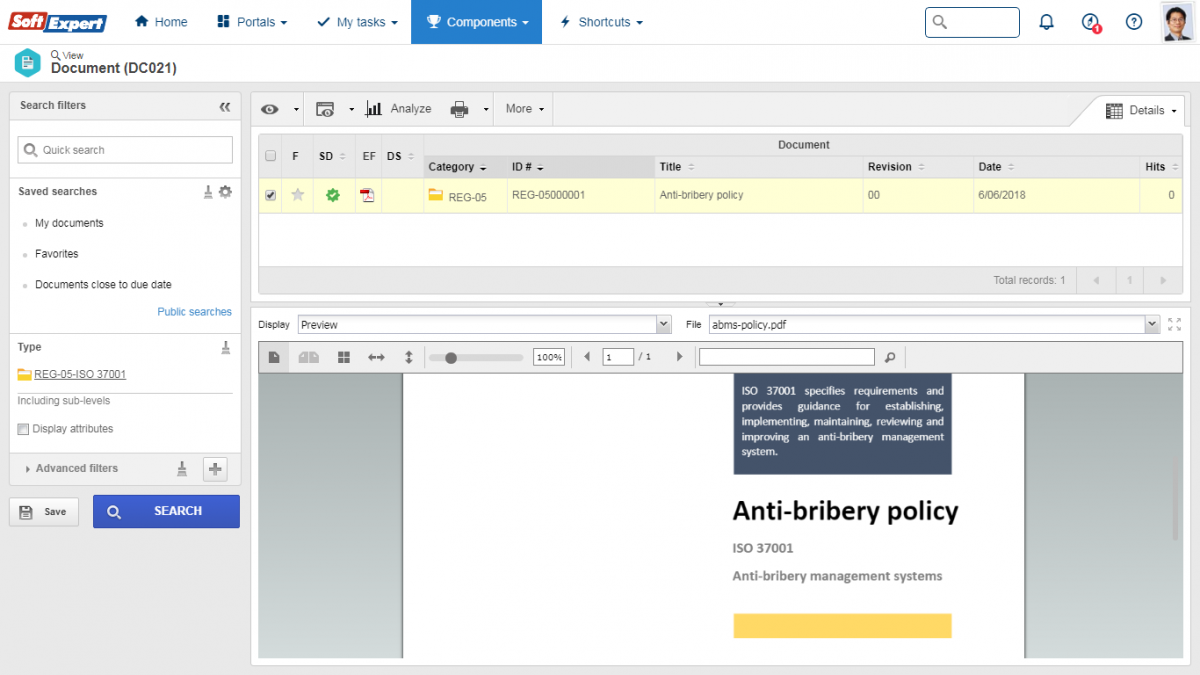Click the thumbnail grid icon in the preview toolbar
The height and width of the screenshot is (675, 1200).
[343, 356]
